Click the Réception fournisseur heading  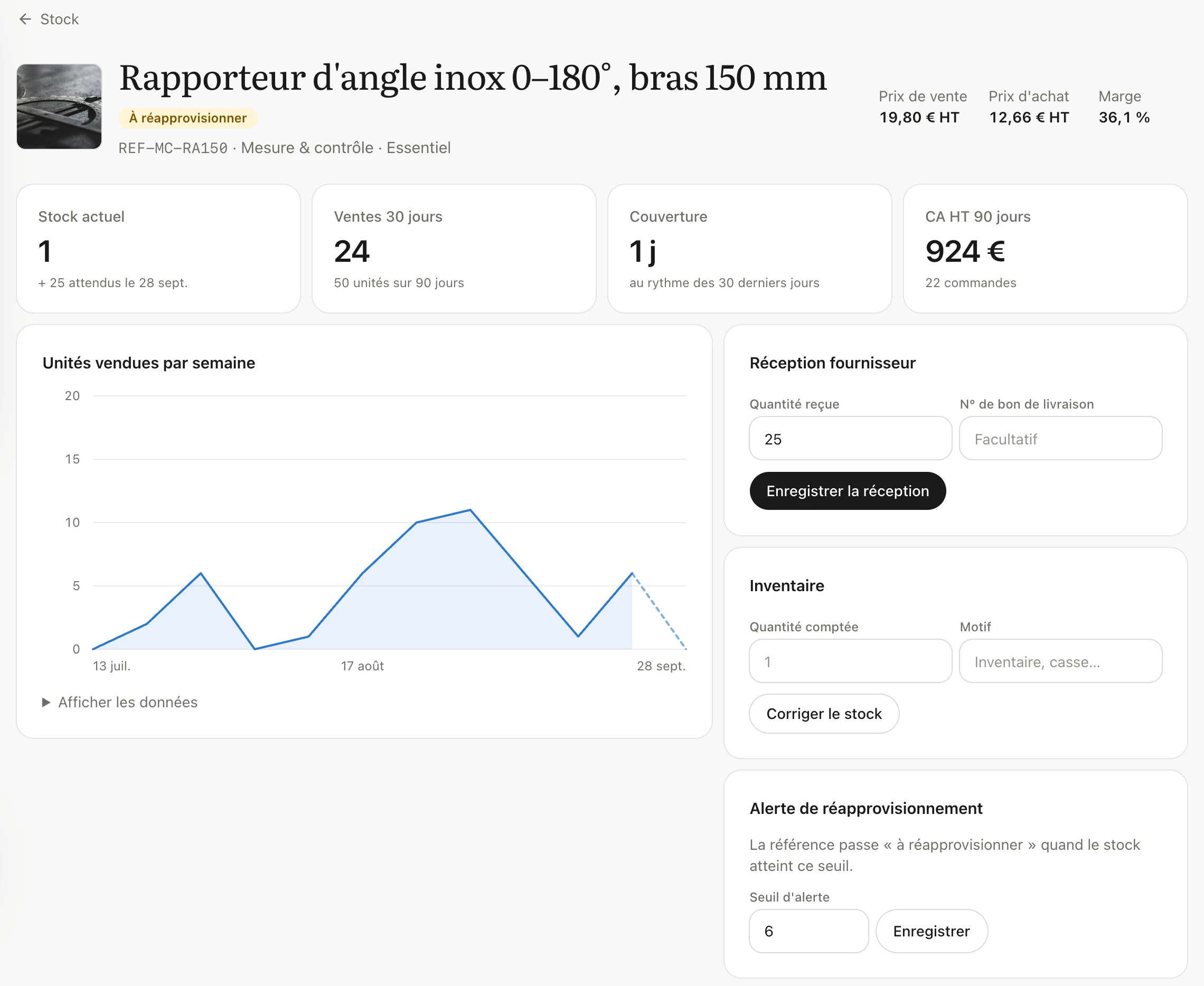[832, 363]
